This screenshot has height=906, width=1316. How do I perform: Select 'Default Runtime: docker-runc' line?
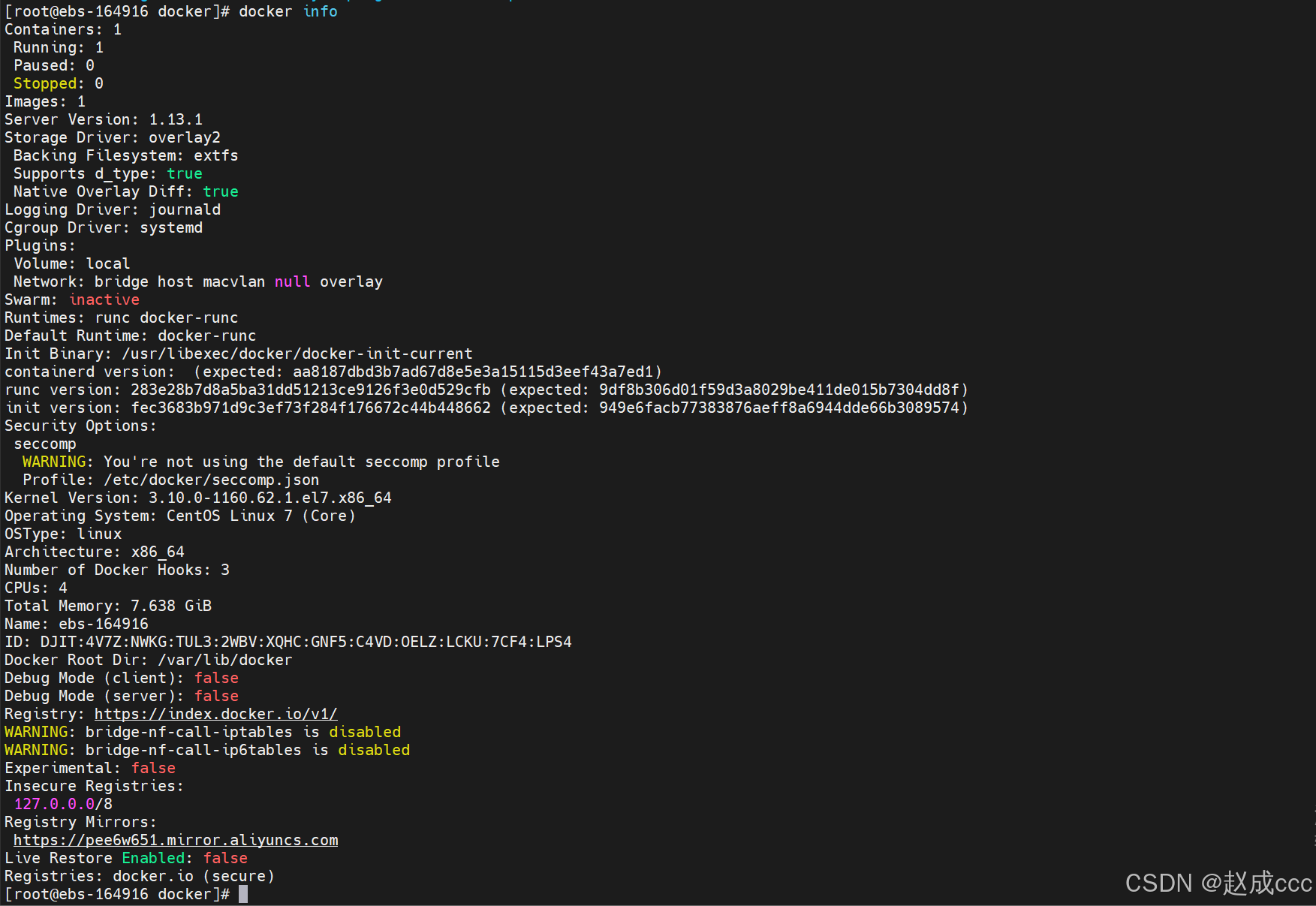(x=131, y=336)
